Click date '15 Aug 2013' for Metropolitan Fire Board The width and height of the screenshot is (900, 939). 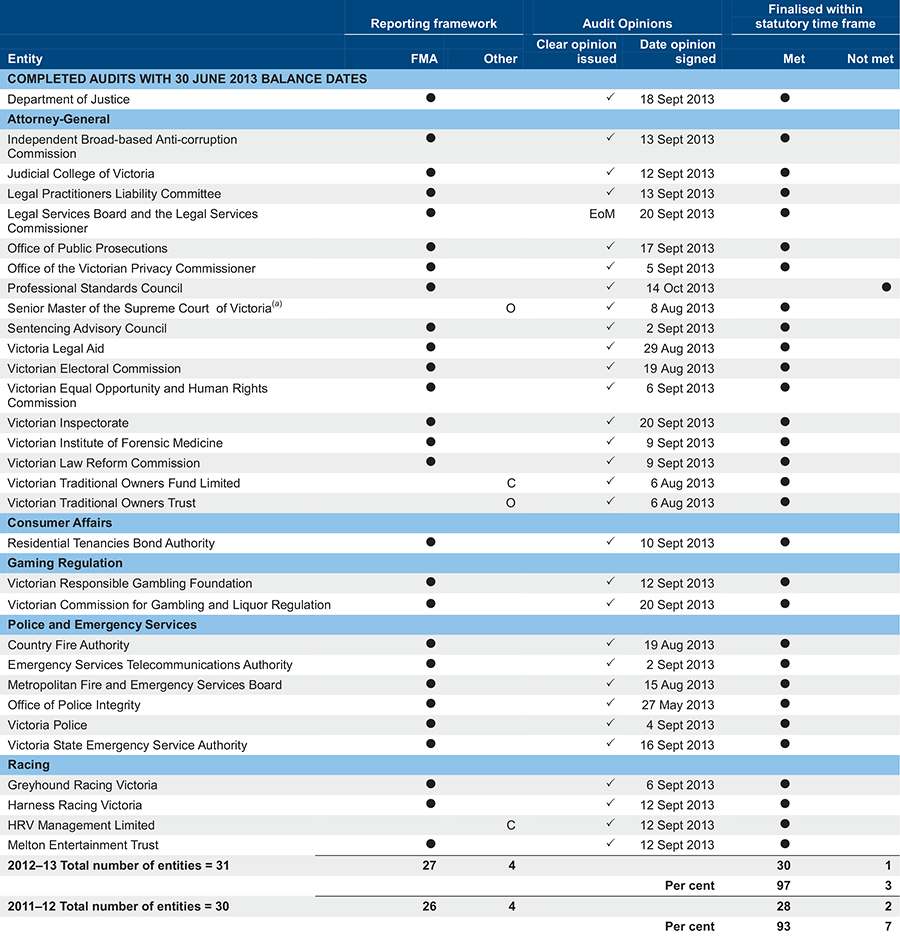point(679,685)
